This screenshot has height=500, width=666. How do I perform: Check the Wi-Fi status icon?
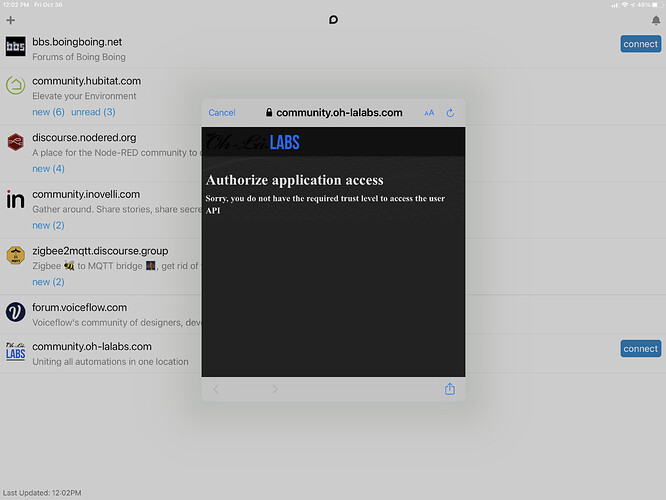click(625, 5)
